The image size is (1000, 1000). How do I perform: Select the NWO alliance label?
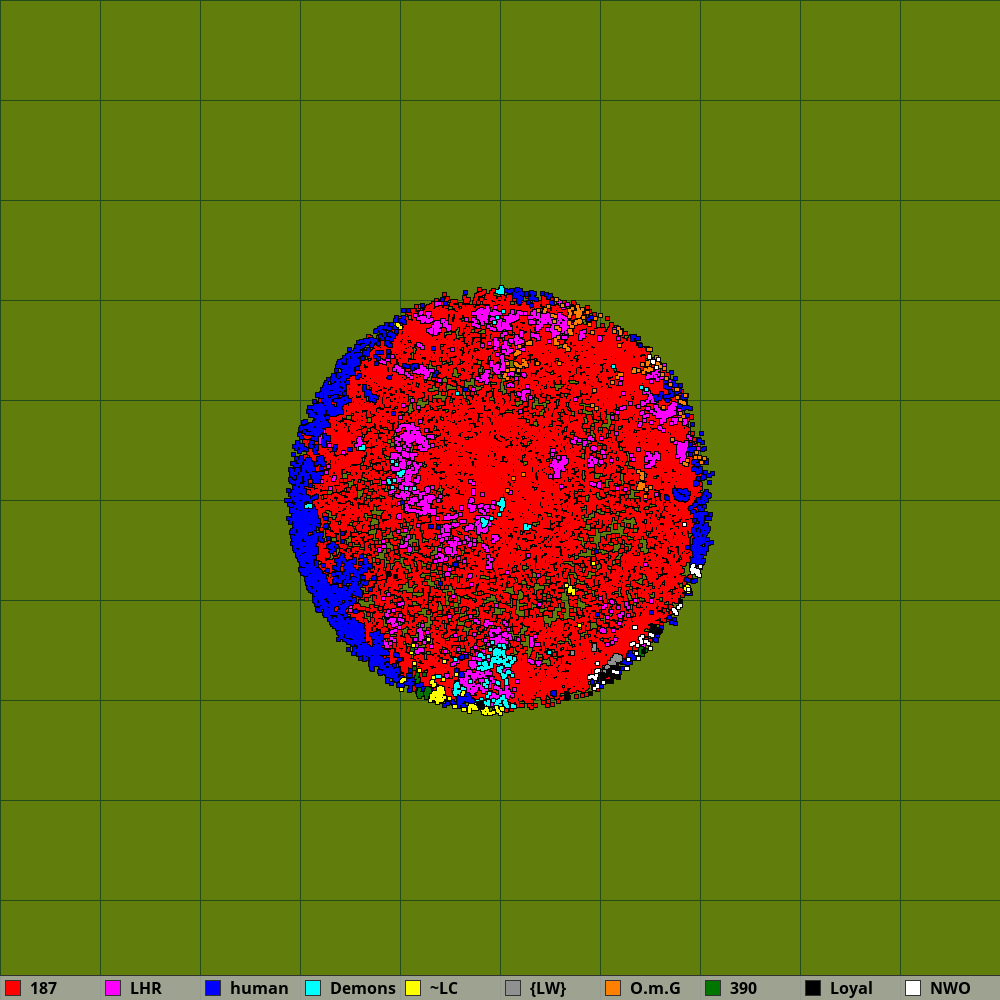click(x=950, y=988)
